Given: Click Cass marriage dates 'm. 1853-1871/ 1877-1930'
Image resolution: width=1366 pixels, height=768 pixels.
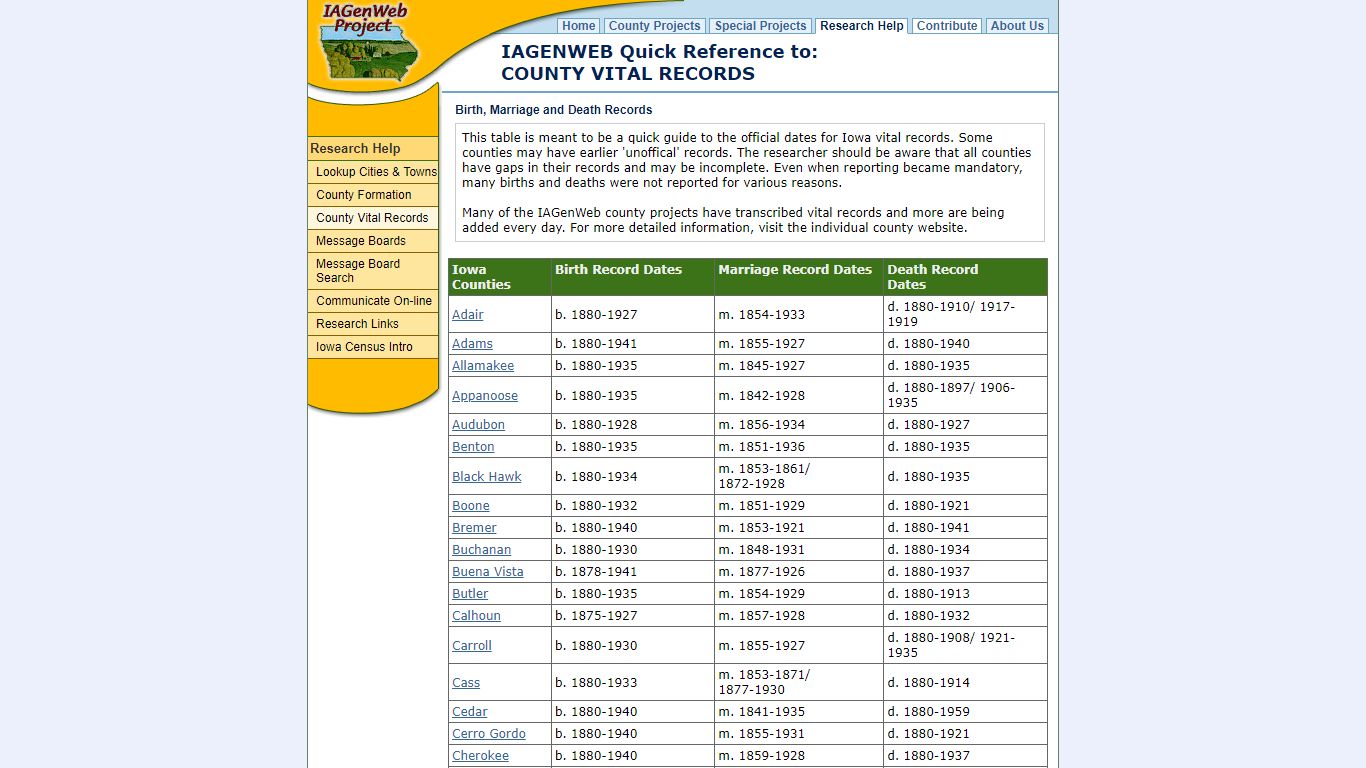Looking at the screenshot, I should click(765, 682).
